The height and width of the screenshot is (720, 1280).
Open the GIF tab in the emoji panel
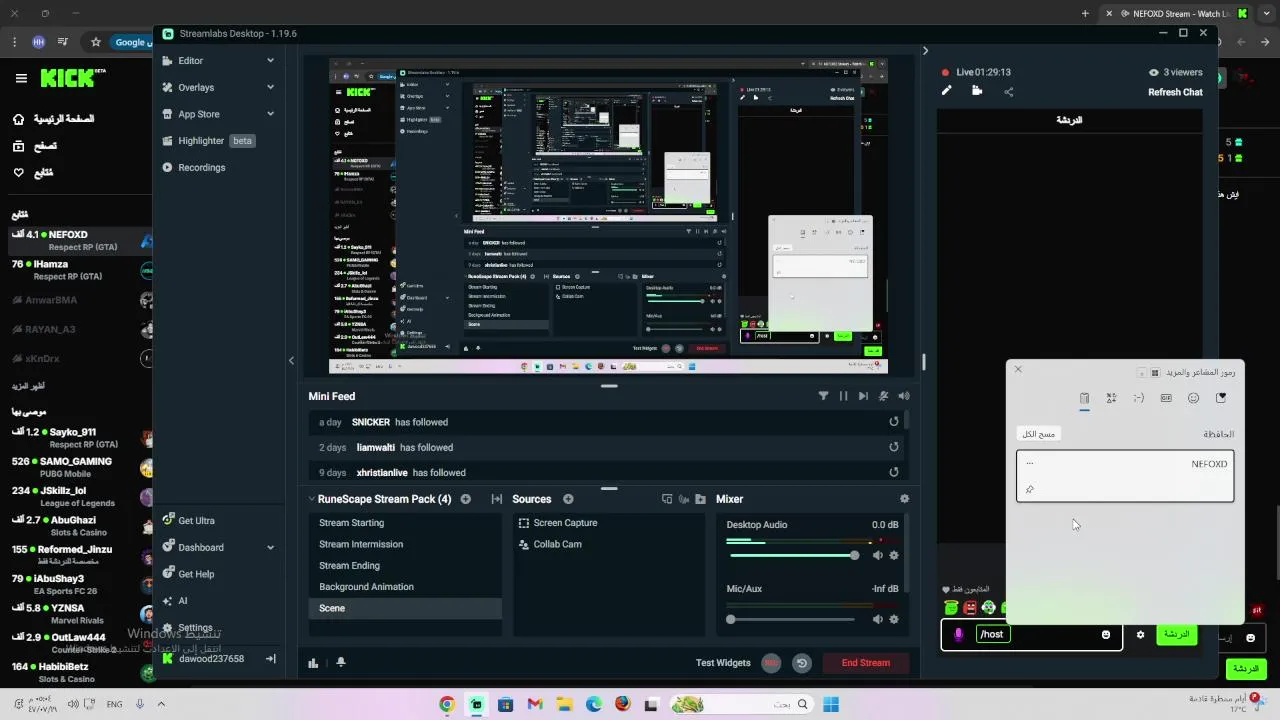coord(1166,398)
